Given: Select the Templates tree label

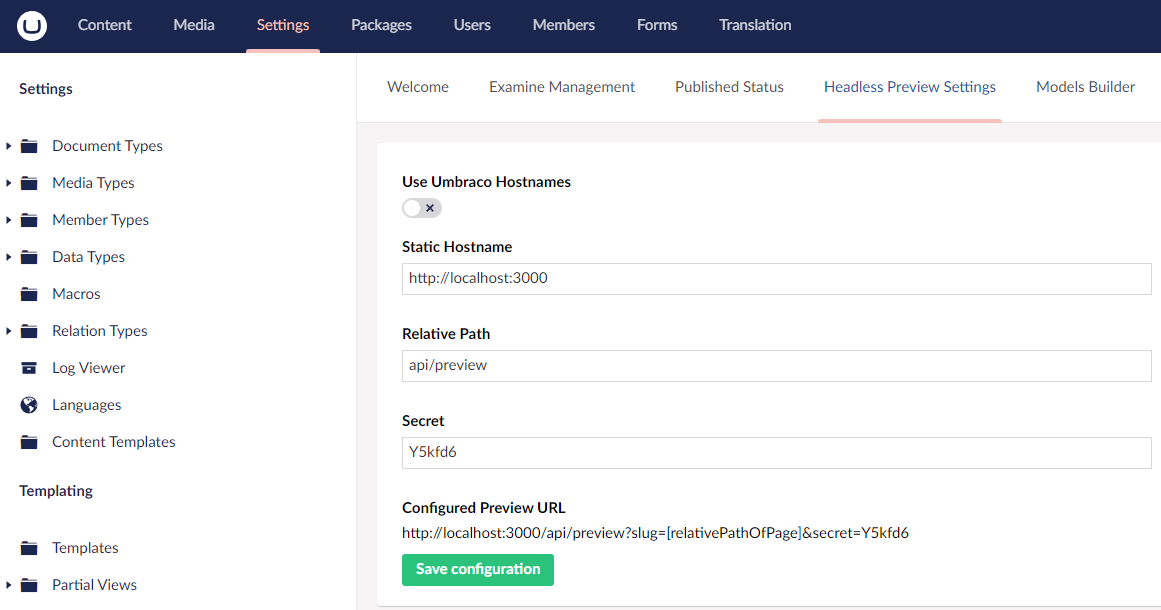Looking at the screenshot, I should [85, 548].
